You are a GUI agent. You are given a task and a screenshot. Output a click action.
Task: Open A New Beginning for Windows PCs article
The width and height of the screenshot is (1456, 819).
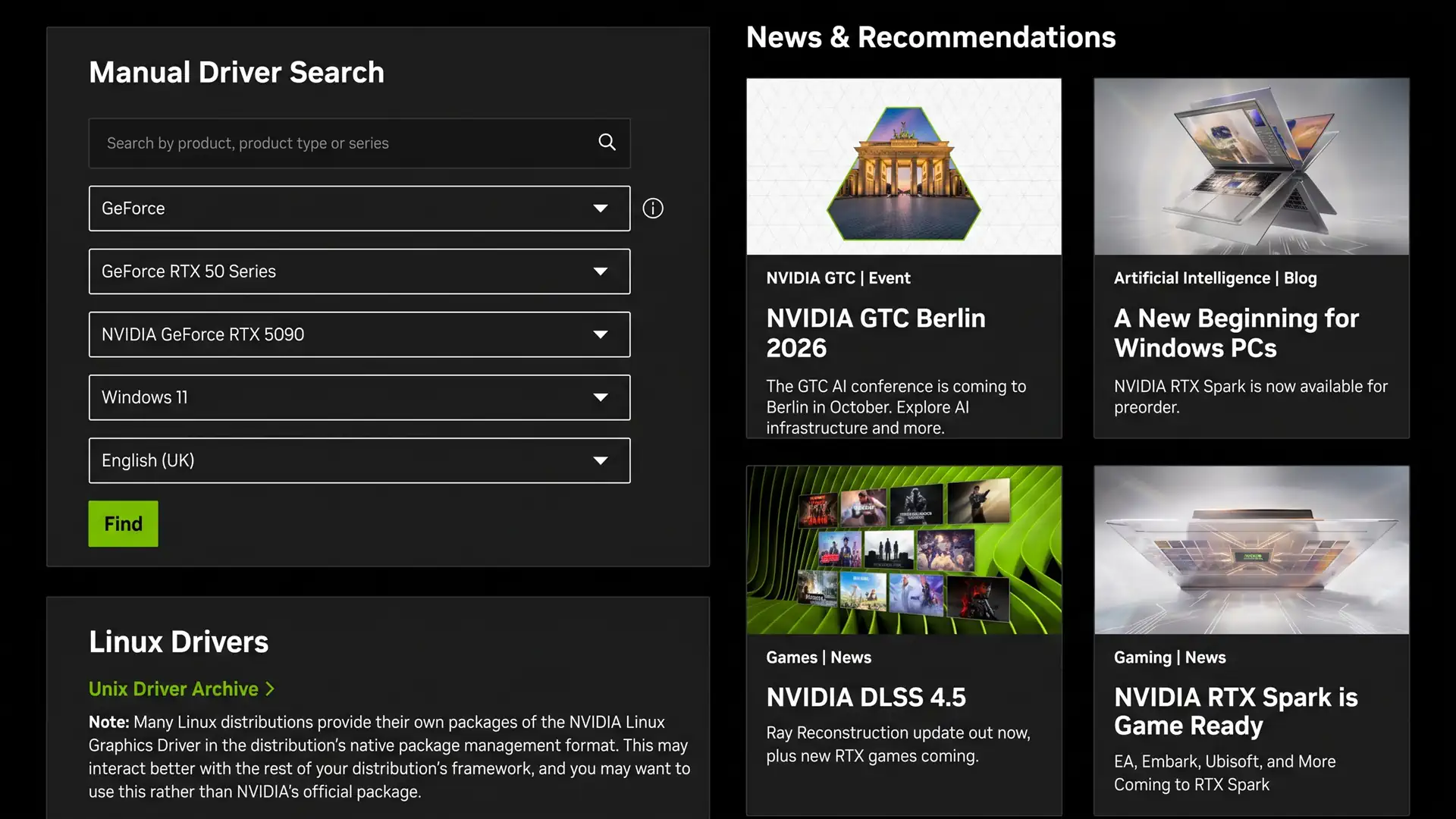click(1236, 333)
